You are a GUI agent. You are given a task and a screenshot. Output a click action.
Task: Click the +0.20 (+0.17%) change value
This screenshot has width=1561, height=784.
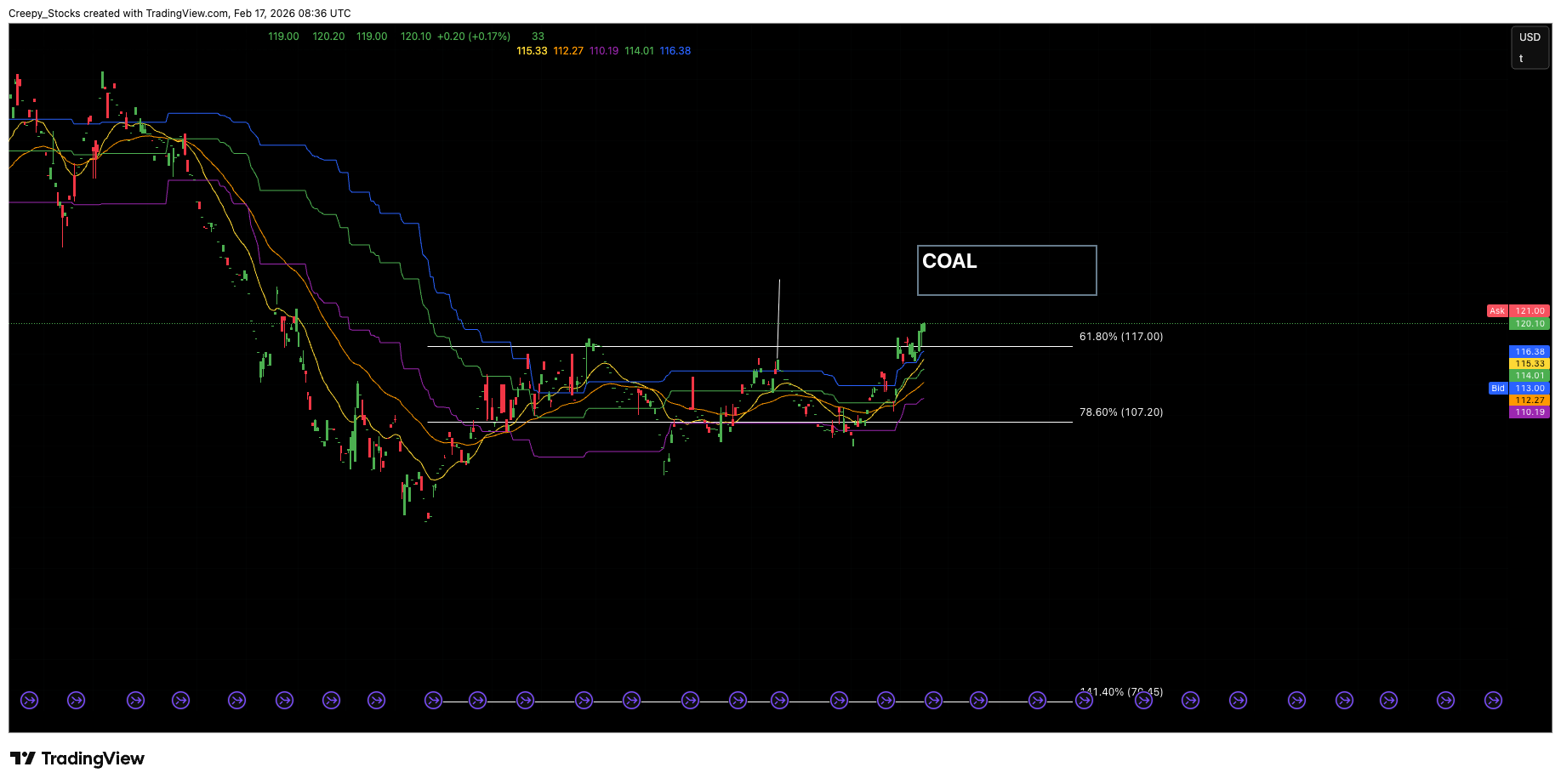click(474, 37)
